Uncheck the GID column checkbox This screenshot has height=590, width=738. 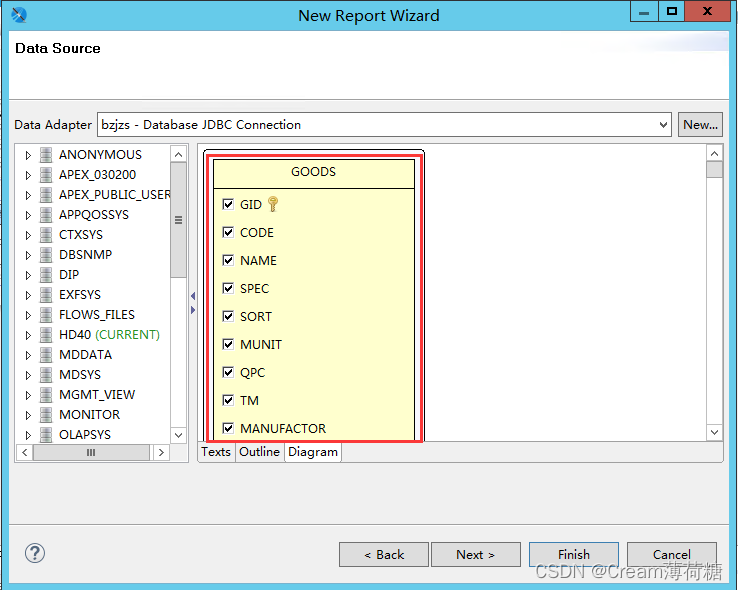(228, 204)
